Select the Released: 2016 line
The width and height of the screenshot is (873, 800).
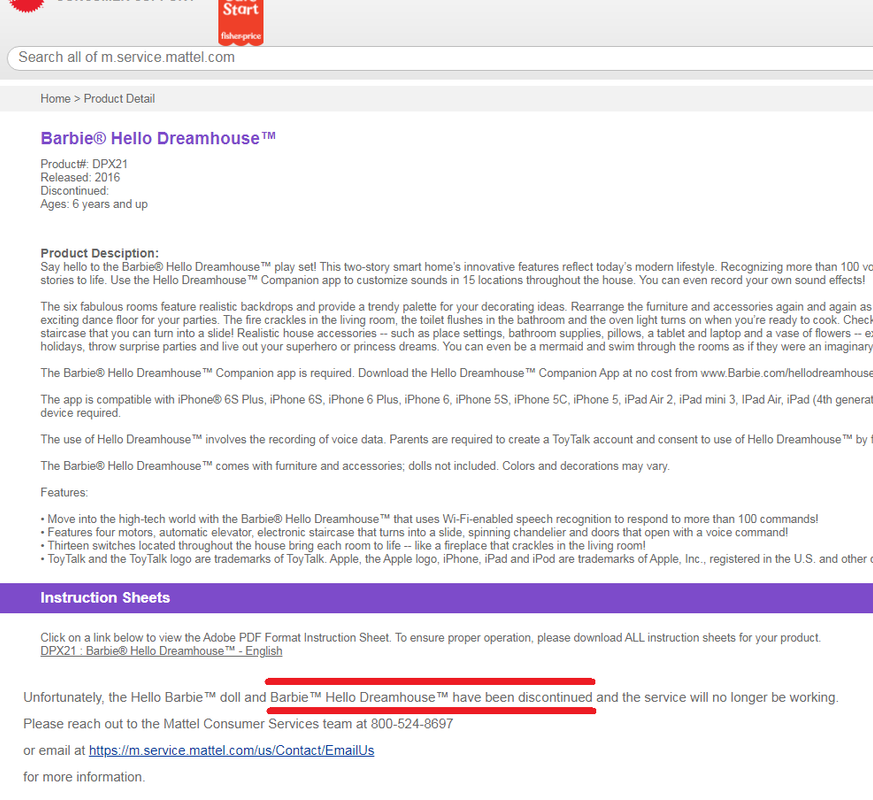click(80, 177)
